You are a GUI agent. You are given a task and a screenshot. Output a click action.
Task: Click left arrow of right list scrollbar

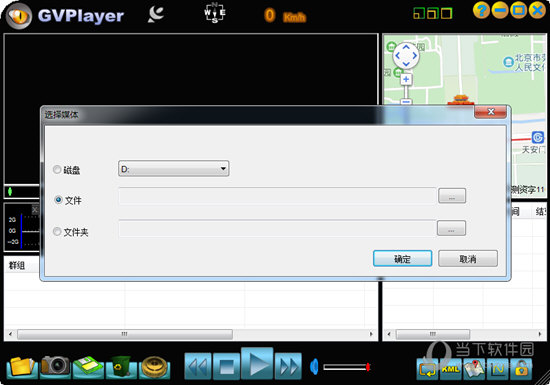tap(389, 334)
